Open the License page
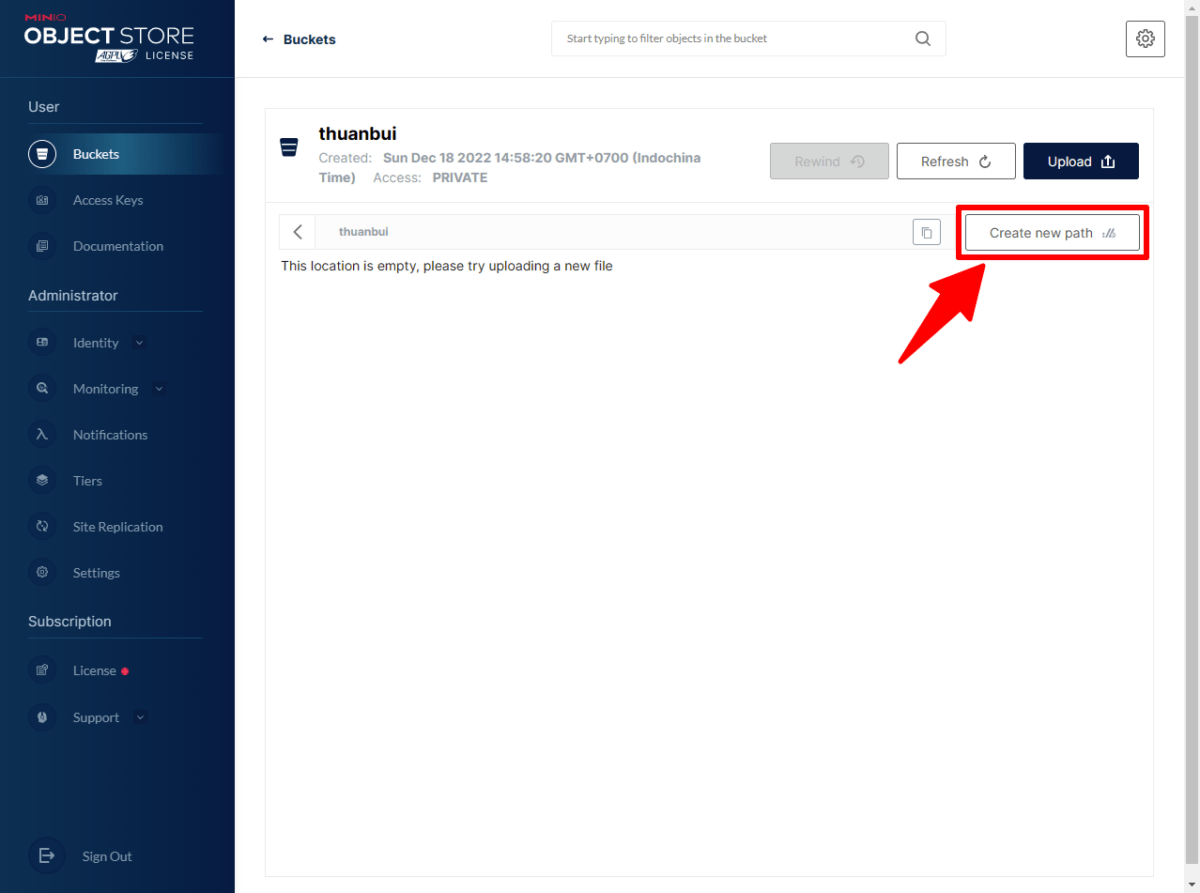 94,671
